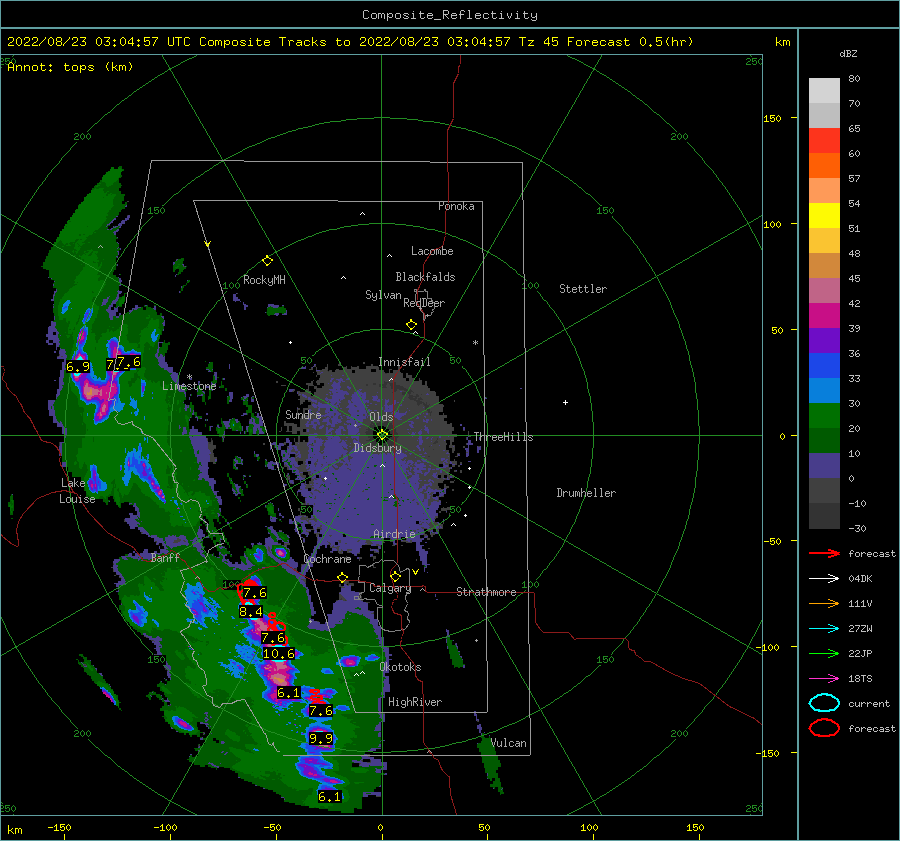Click the Okotoks label

coord(400,667)
